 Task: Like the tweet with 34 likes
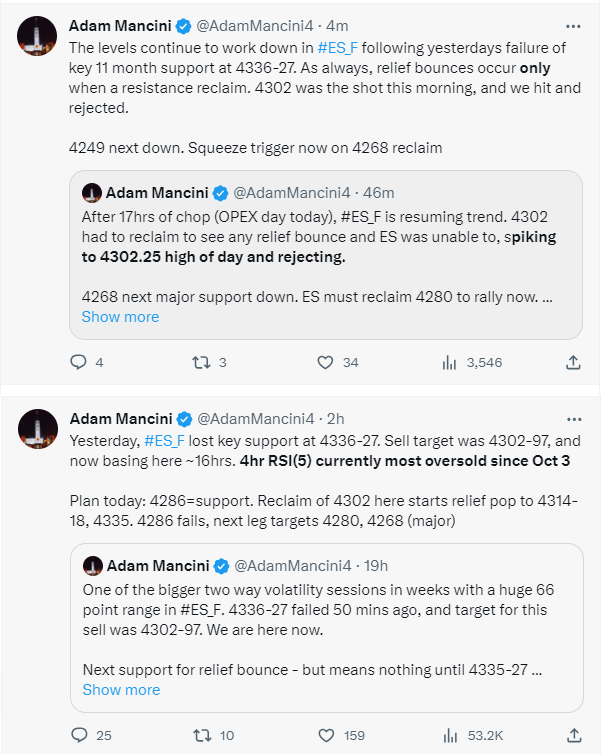pyautogui.click(x=326, y=362)
